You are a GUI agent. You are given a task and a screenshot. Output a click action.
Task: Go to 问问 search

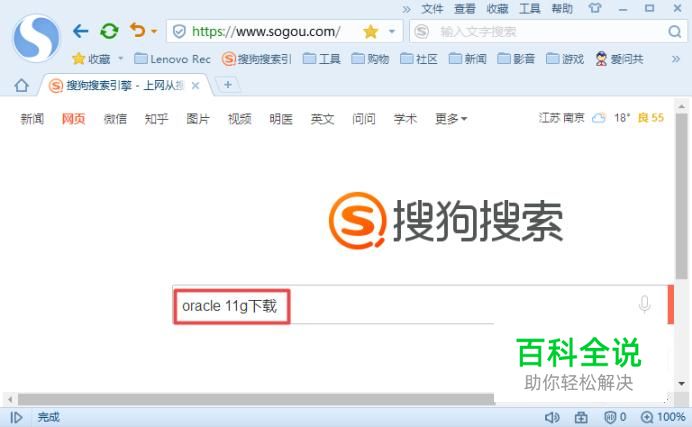[x=364, y=119]
